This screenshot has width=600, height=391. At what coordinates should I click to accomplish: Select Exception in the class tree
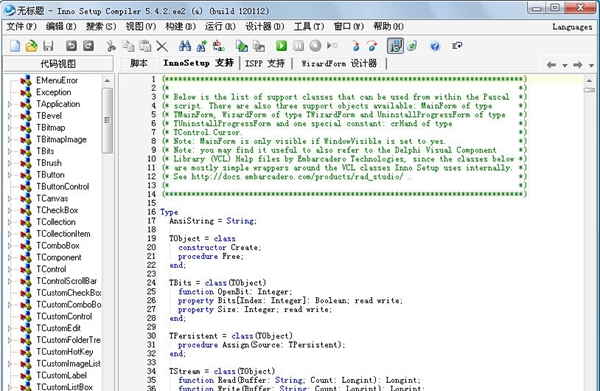point(54,92)
